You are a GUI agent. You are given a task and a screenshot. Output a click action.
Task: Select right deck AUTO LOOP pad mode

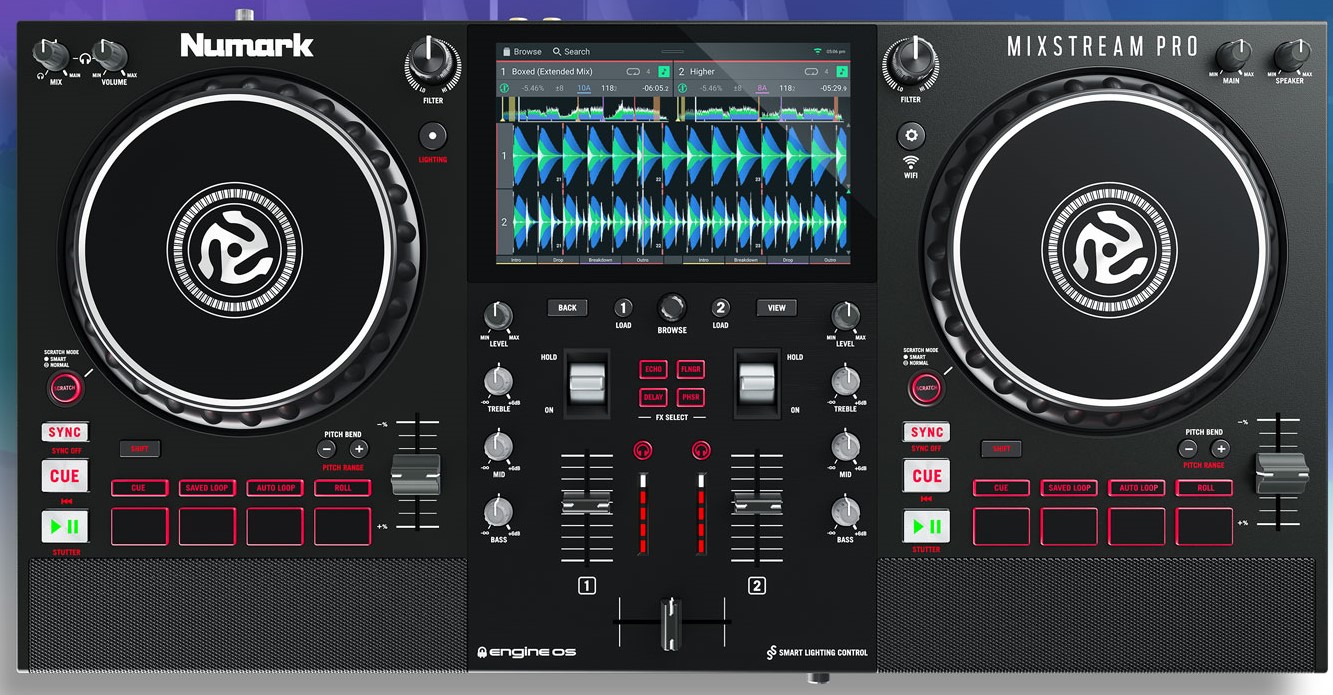tap(1137, 488)
